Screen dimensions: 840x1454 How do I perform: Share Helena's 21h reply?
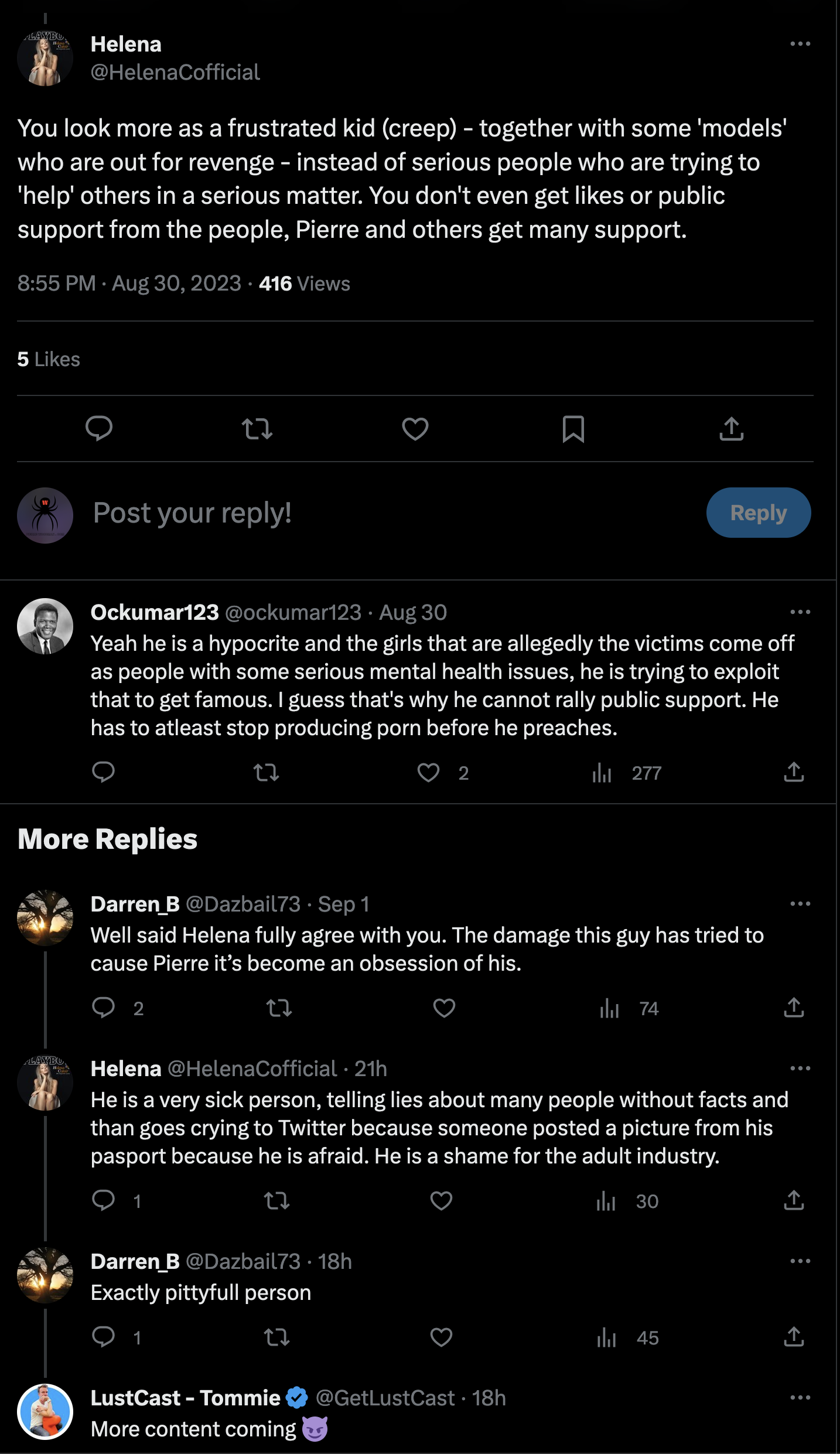pos(794,1201)
